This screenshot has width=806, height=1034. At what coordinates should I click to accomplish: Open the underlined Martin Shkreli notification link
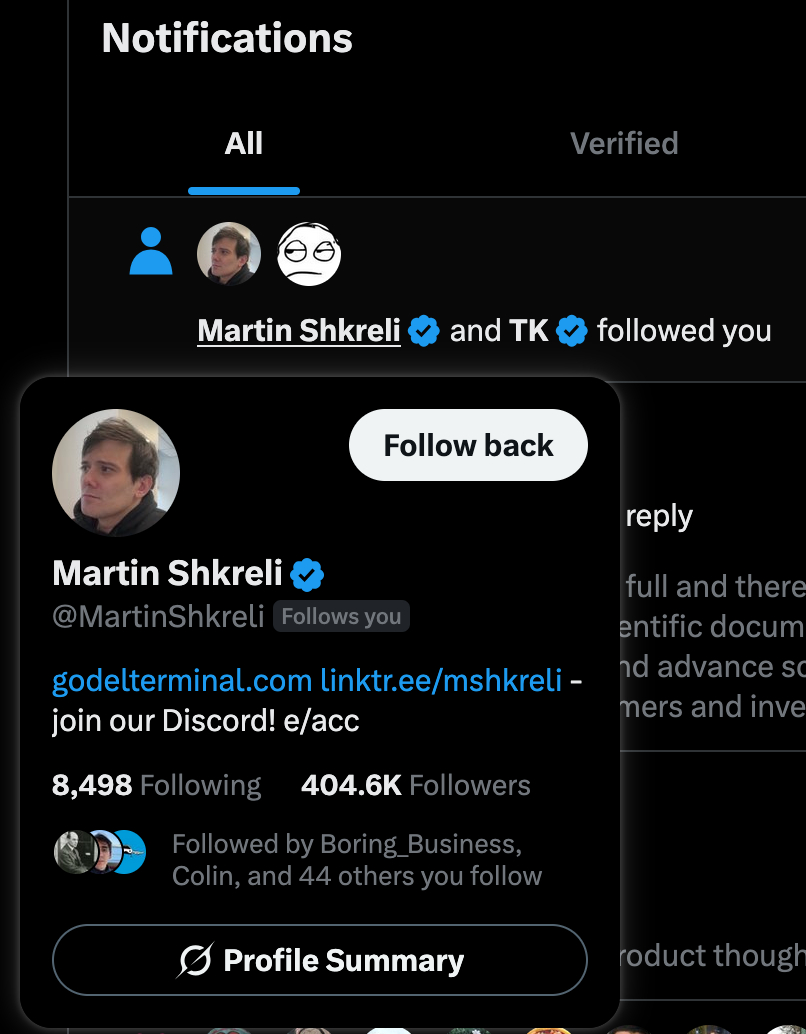click(x=299, y=330)
